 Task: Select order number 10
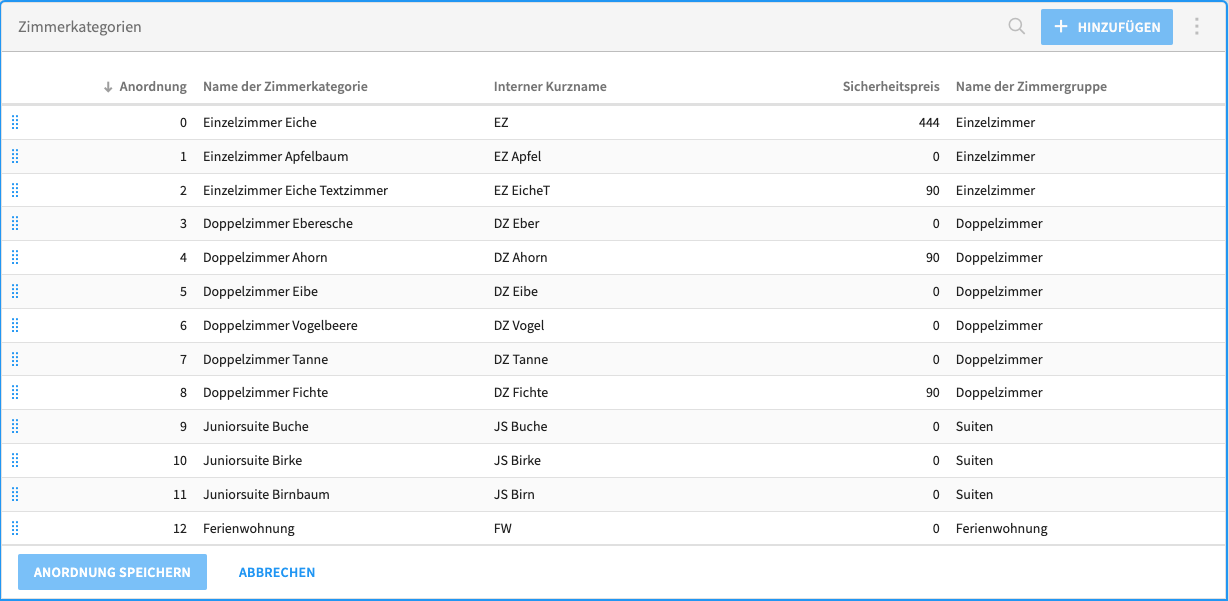click(180, 460)
